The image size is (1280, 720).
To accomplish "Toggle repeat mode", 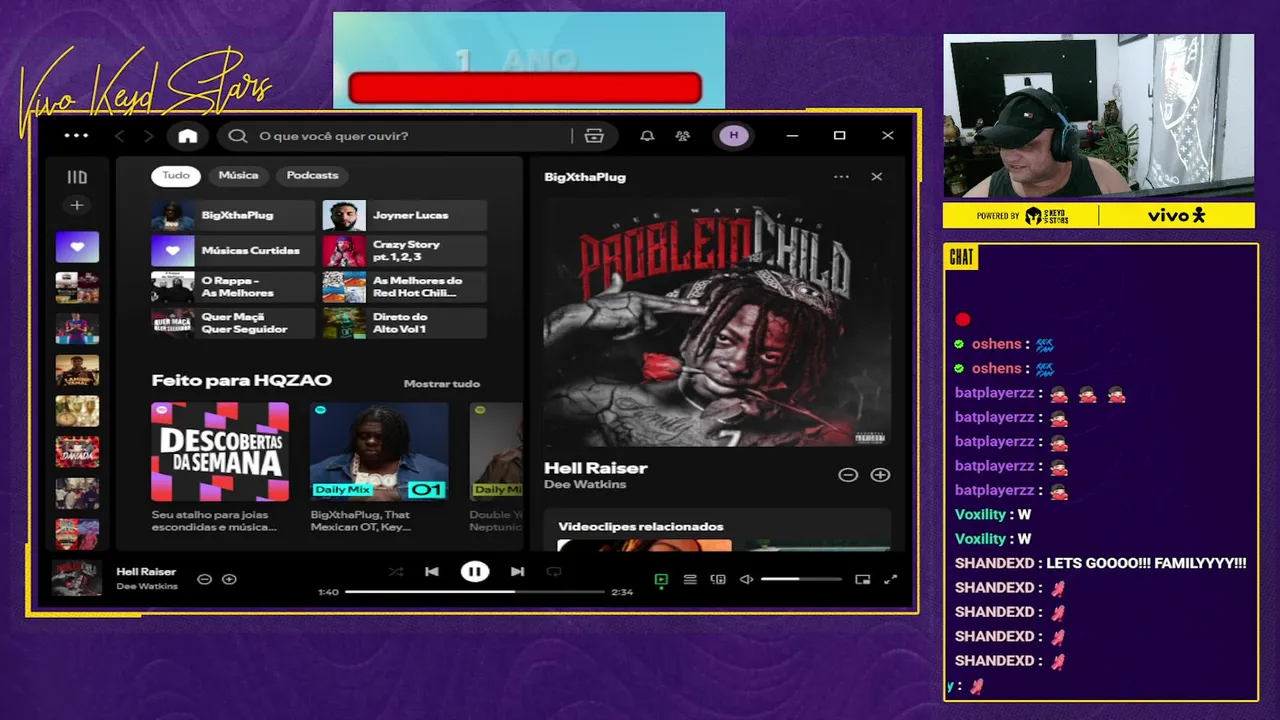I will (554, 572).
